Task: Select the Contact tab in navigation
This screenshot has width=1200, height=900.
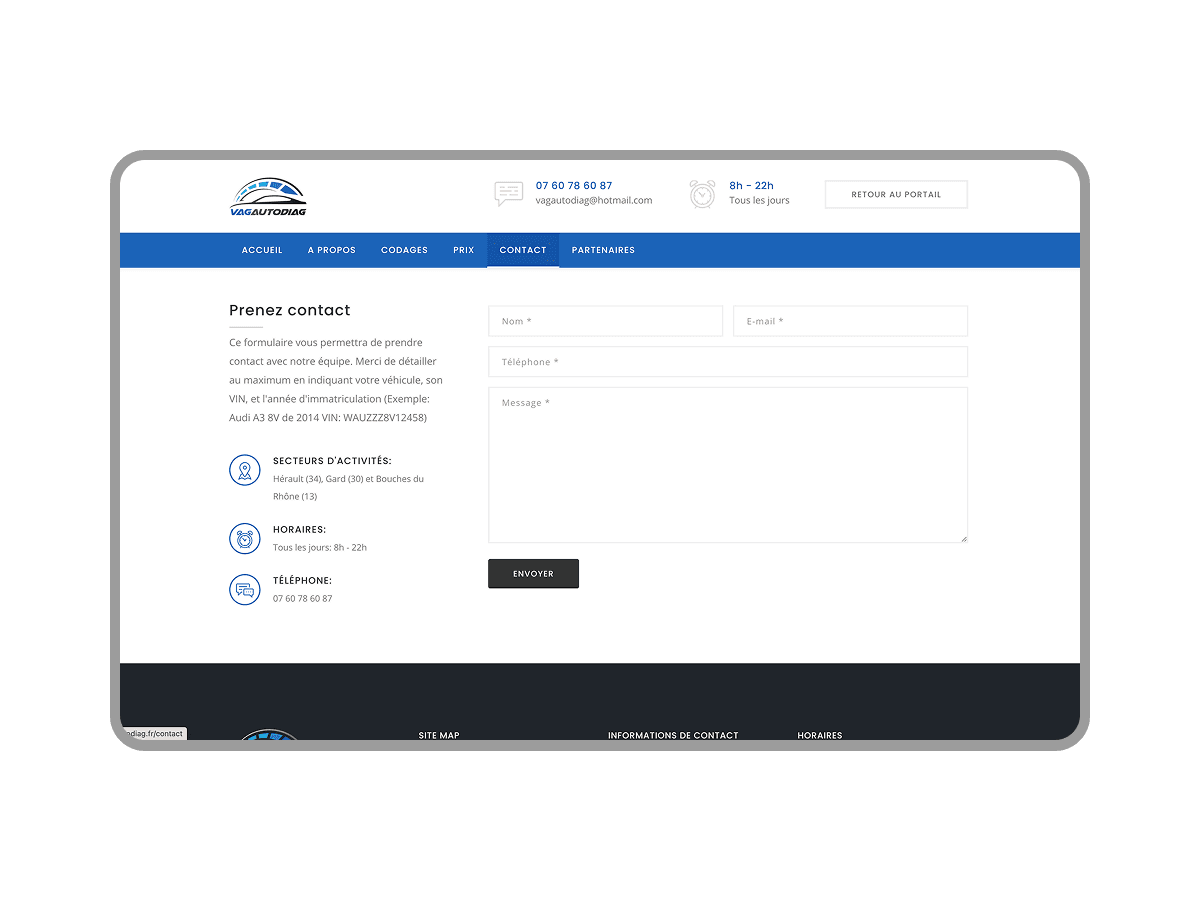Action: click(523, 250)
